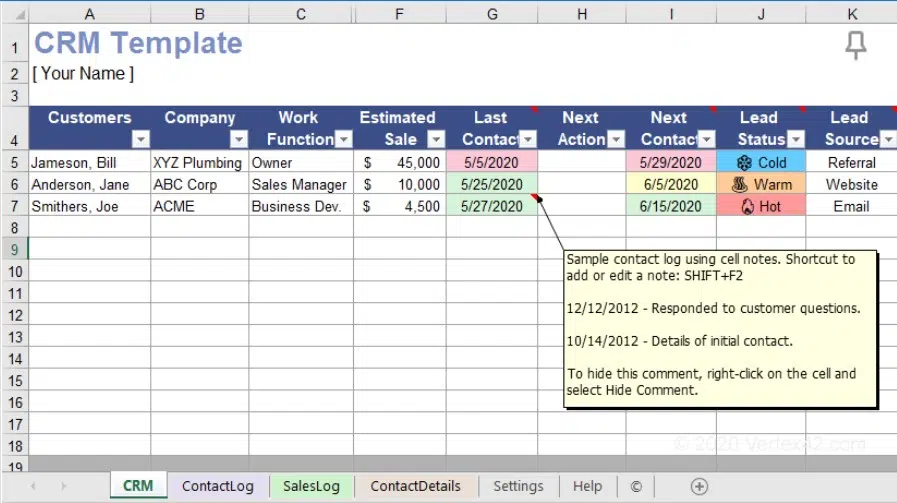Open the copyright © sheet tab
Screen dimensions: 897x503
[636, 486]
